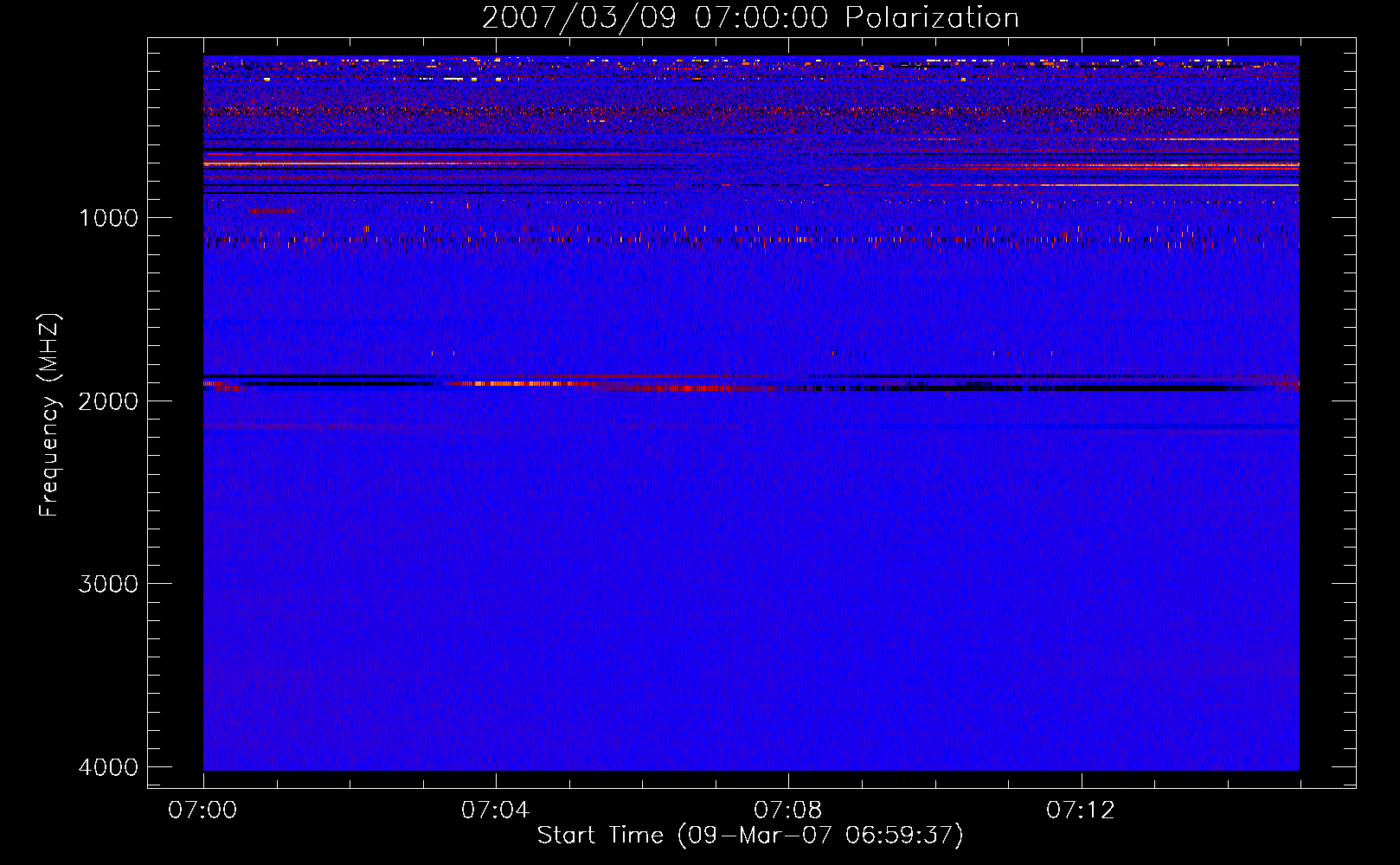This screenshot has height=865, width=1400.
Task: Click the 07:08 time tick label
Action: tap(788, 811)
